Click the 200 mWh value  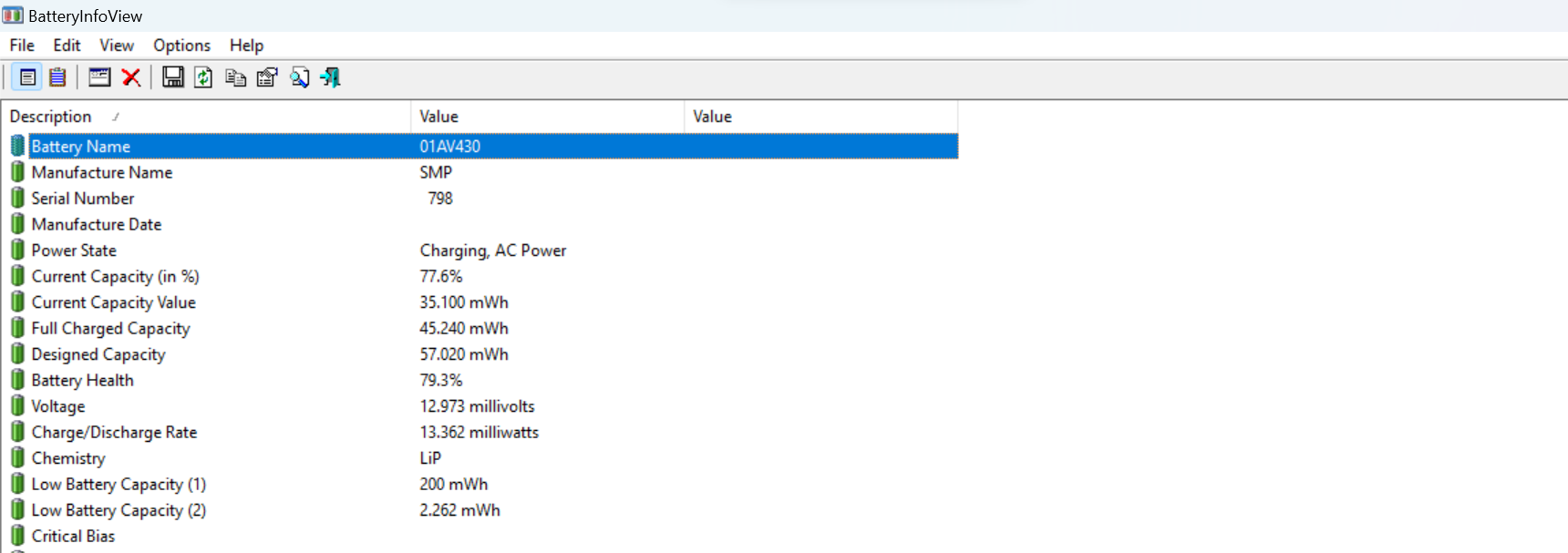click(454, 484)
